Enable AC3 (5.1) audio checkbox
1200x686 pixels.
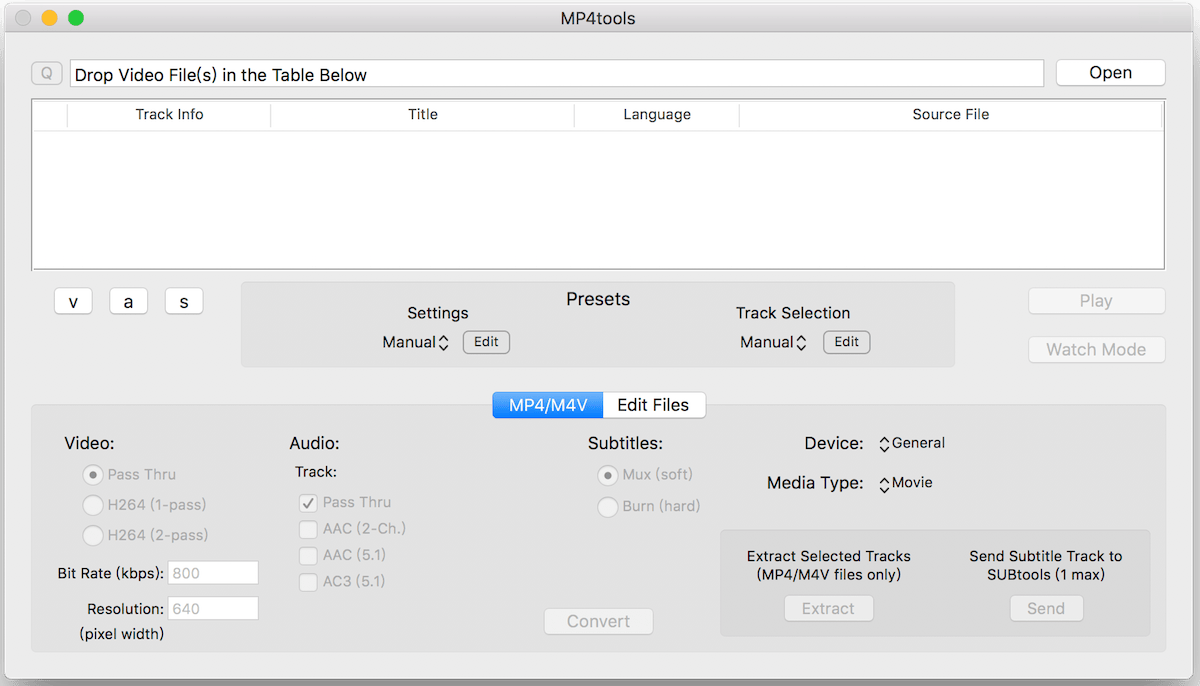(x=308, y=581)
